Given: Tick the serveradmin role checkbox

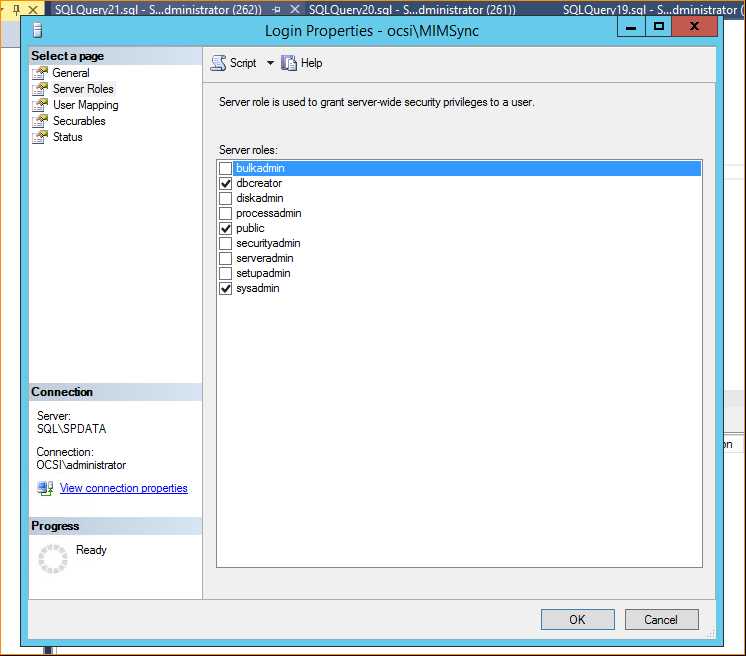Looking at the screenshot, I should pyautogui.click(x=226, y=258).
